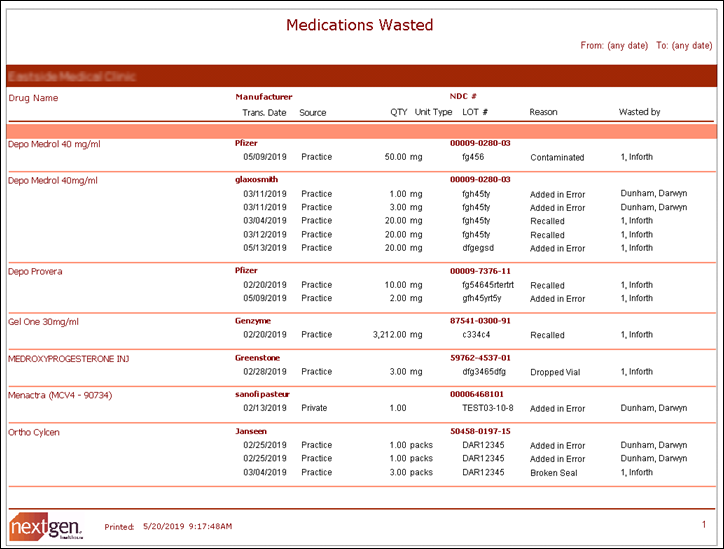This screenshot has width=724, height=549.
Task: Click transaction date 02/13/2019
Action: (265, 408)
